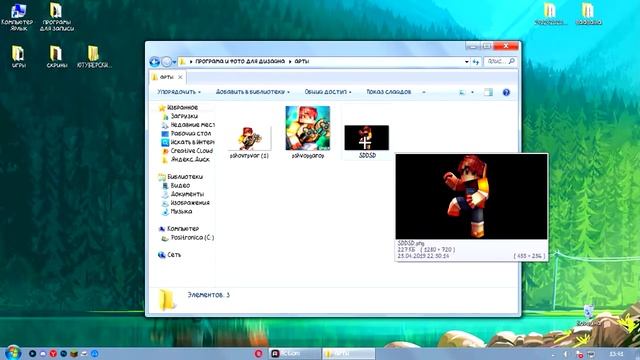Click the 'арты' breadcrumb segment

point(302,61)
